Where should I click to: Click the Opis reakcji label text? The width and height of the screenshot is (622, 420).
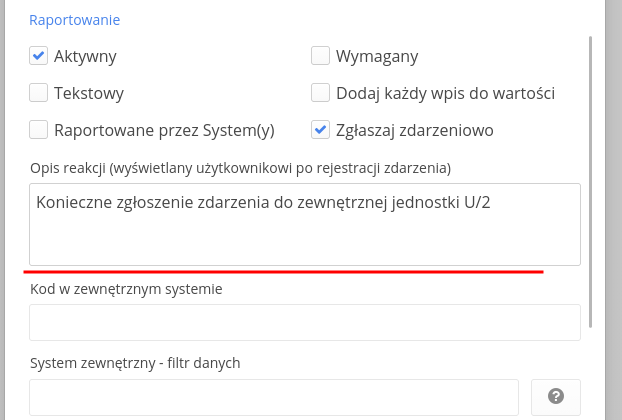[240, 165]
